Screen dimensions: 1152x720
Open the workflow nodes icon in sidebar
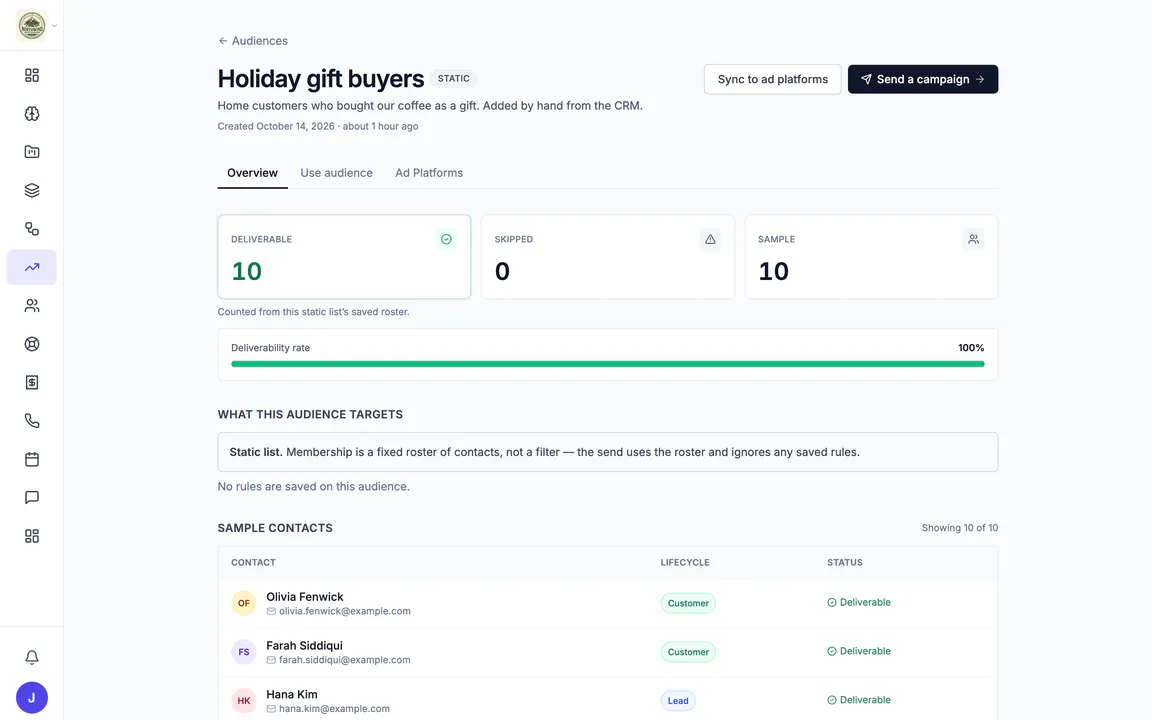pos(32,228)
